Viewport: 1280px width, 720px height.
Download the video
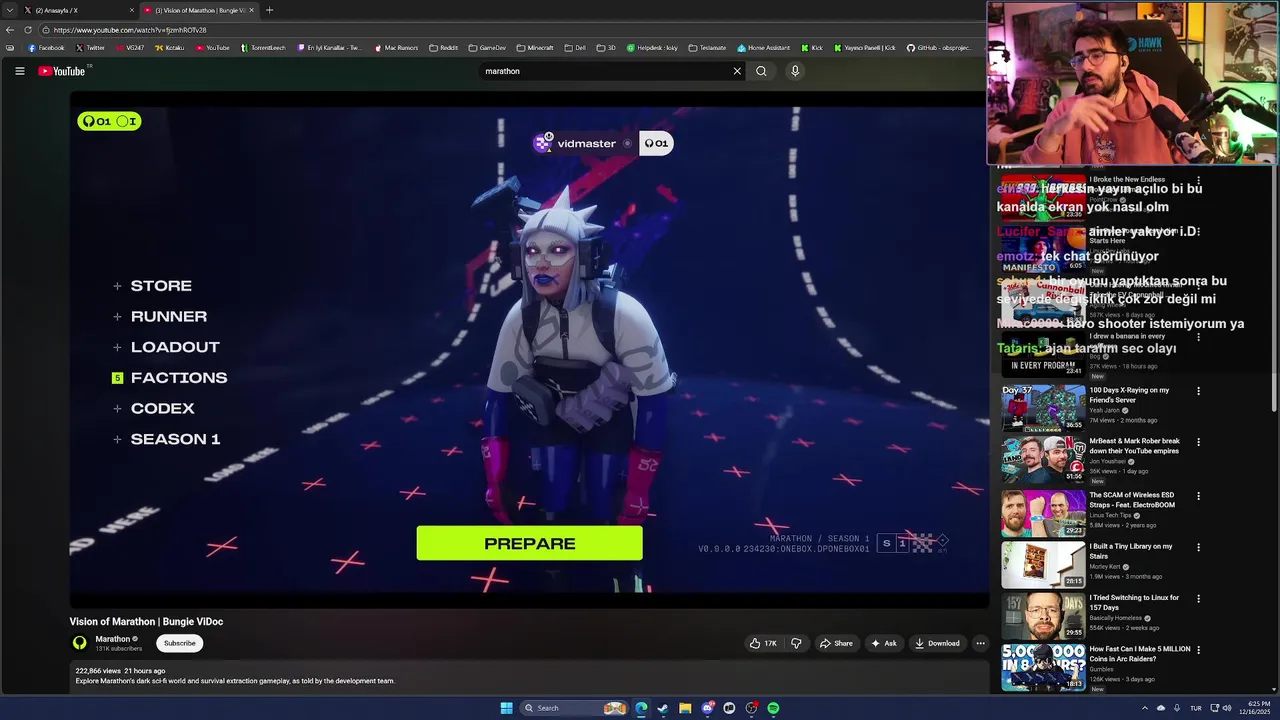pos(937,643)
